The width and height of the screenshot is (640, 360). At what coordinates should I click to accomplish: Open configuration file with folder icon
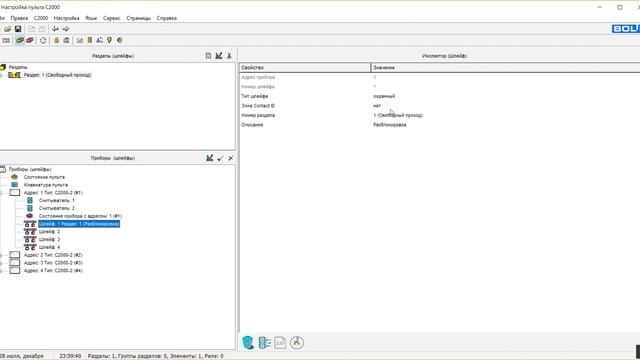pyautogui.click(x=7, y=29)
